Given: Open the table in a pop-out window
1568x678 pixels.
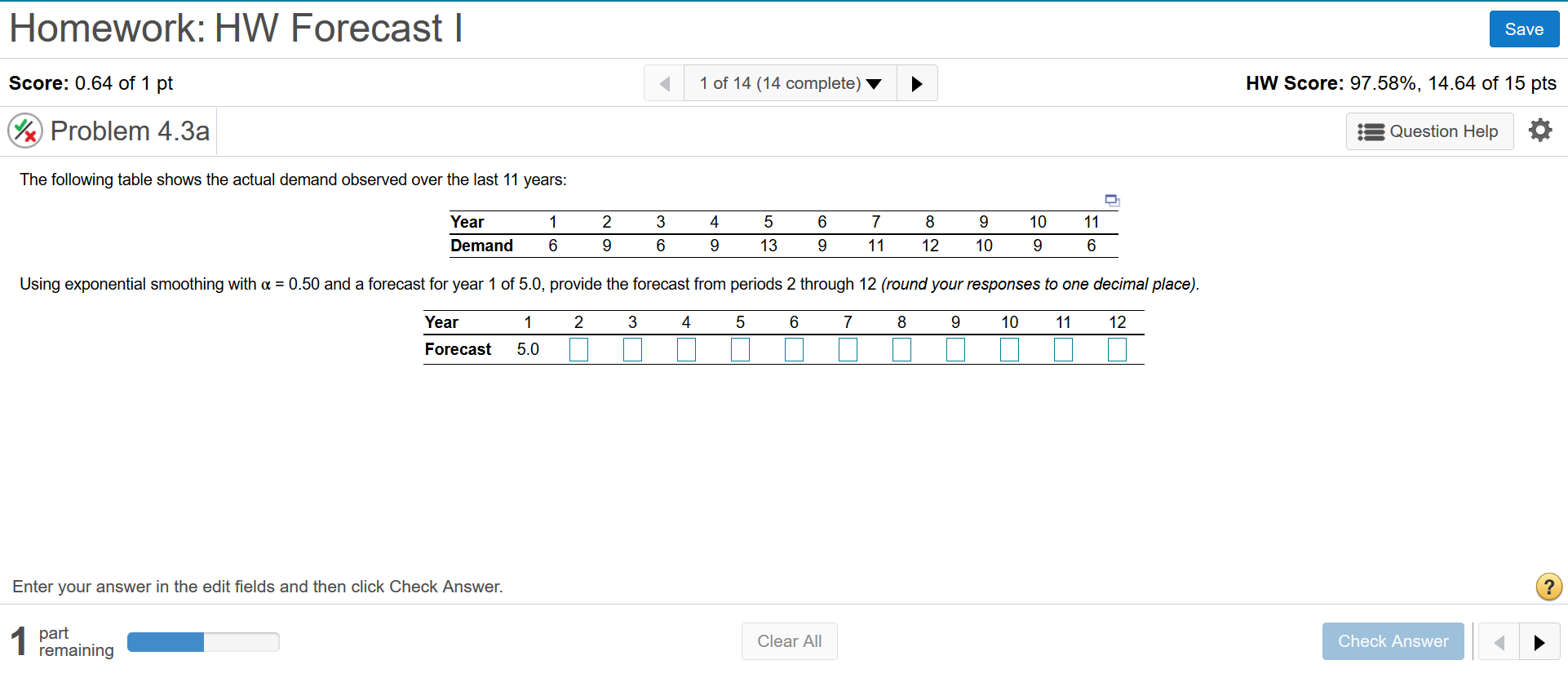Looking at the screenshot, I should pyautogui.click(x=1111, y=199).
